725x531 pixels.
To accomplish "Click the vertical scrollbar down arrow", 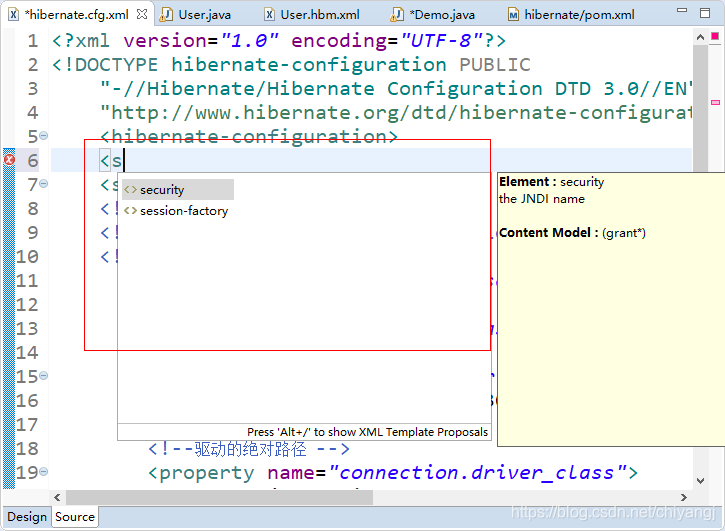I will coord(700,481).
